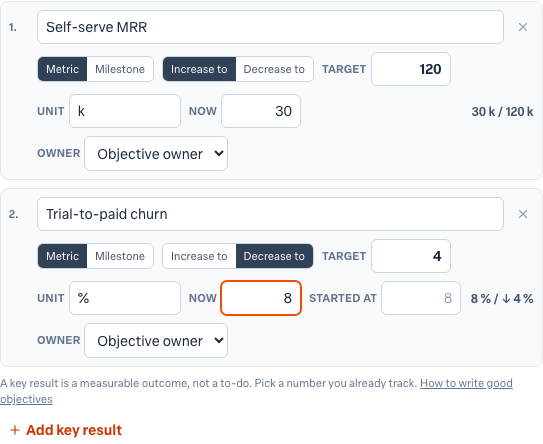Open Owner dropdown for Self-serve MRR
Image resolution: width=543 pixels, height=444 pixels.
pyautogui.click(x=156, y=153)
